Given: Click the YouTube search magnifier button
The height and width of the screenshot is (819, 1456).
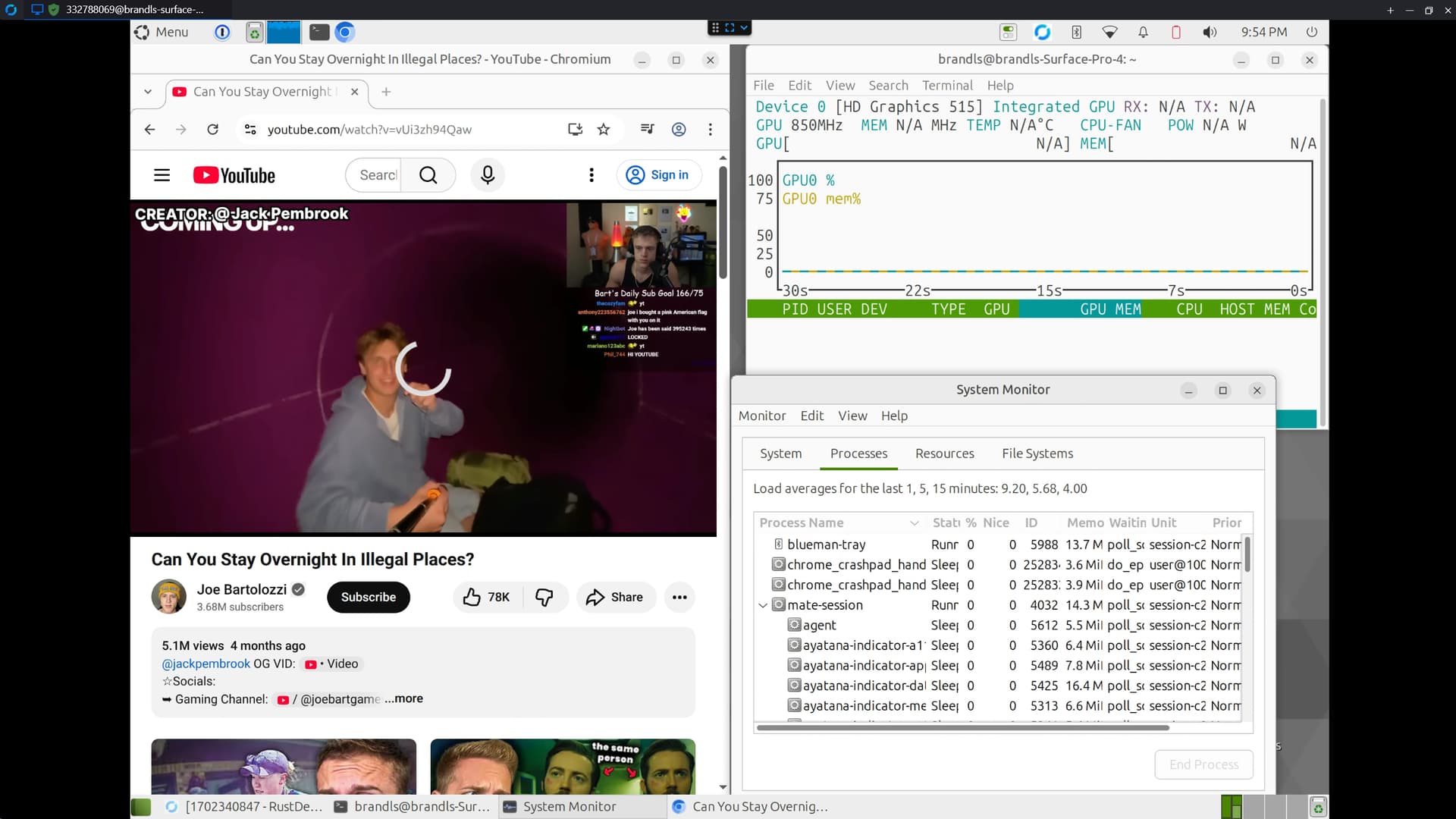Looking at the screenshot, I should pyautogui.click(x=428, y=175).
